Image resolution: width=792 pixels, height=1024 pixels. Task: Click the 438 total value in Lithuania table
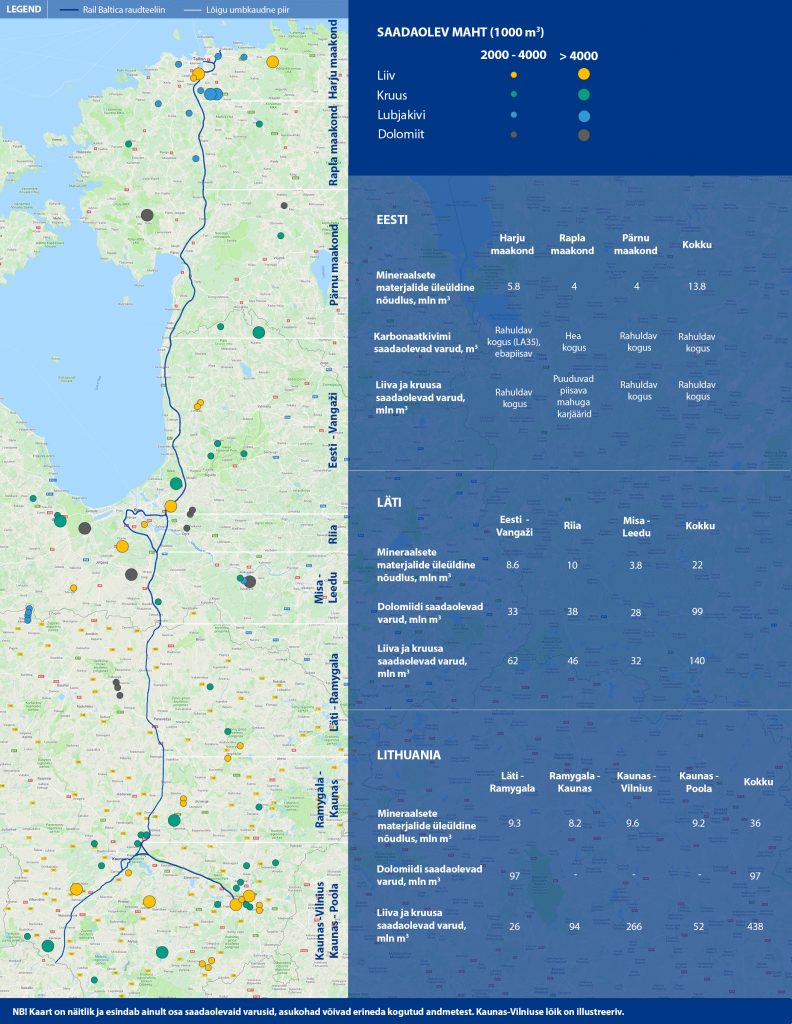click(754, 926)
